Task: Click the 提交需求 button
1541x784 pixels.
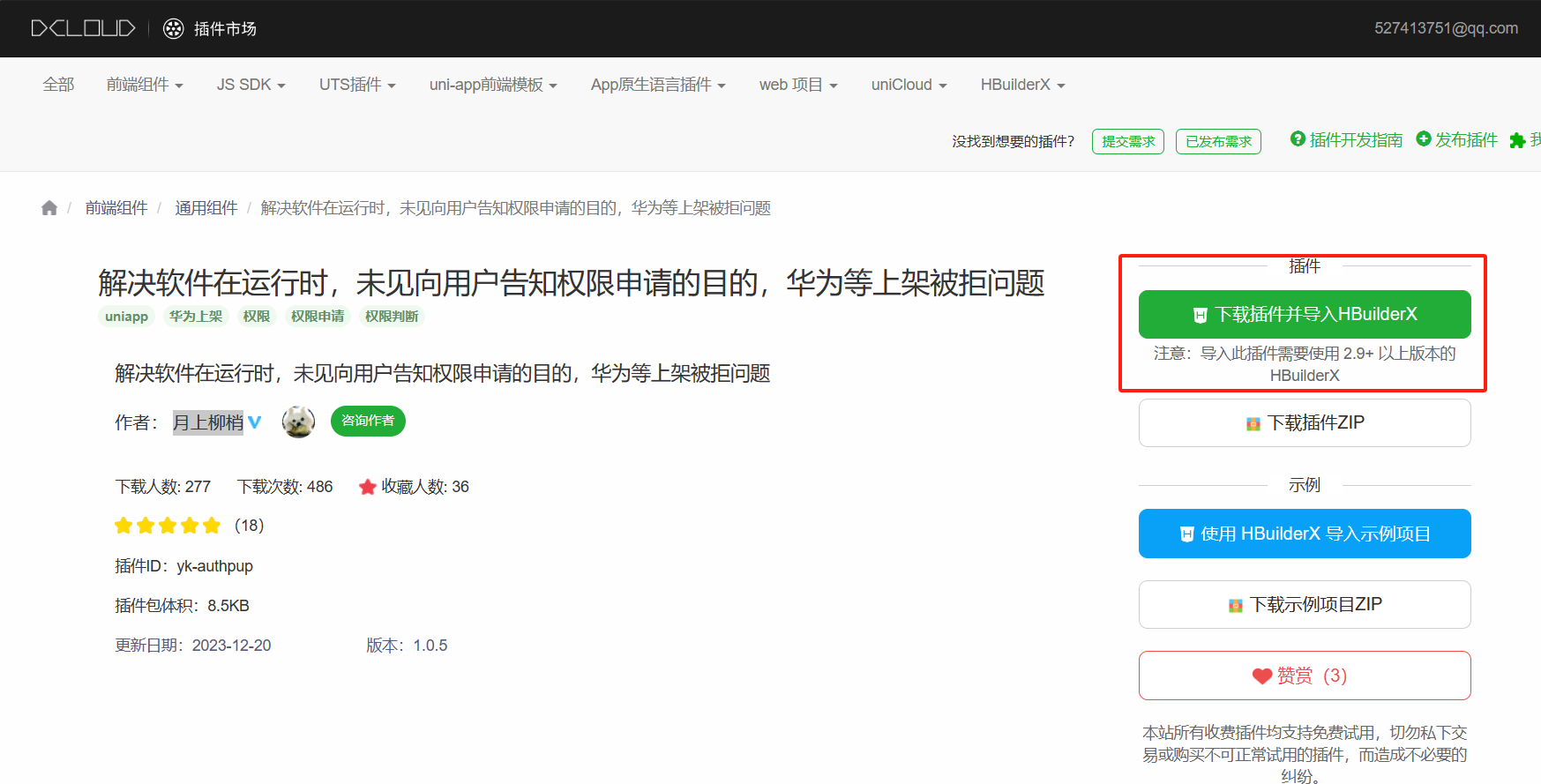Action: click(x=1128, y=141)
